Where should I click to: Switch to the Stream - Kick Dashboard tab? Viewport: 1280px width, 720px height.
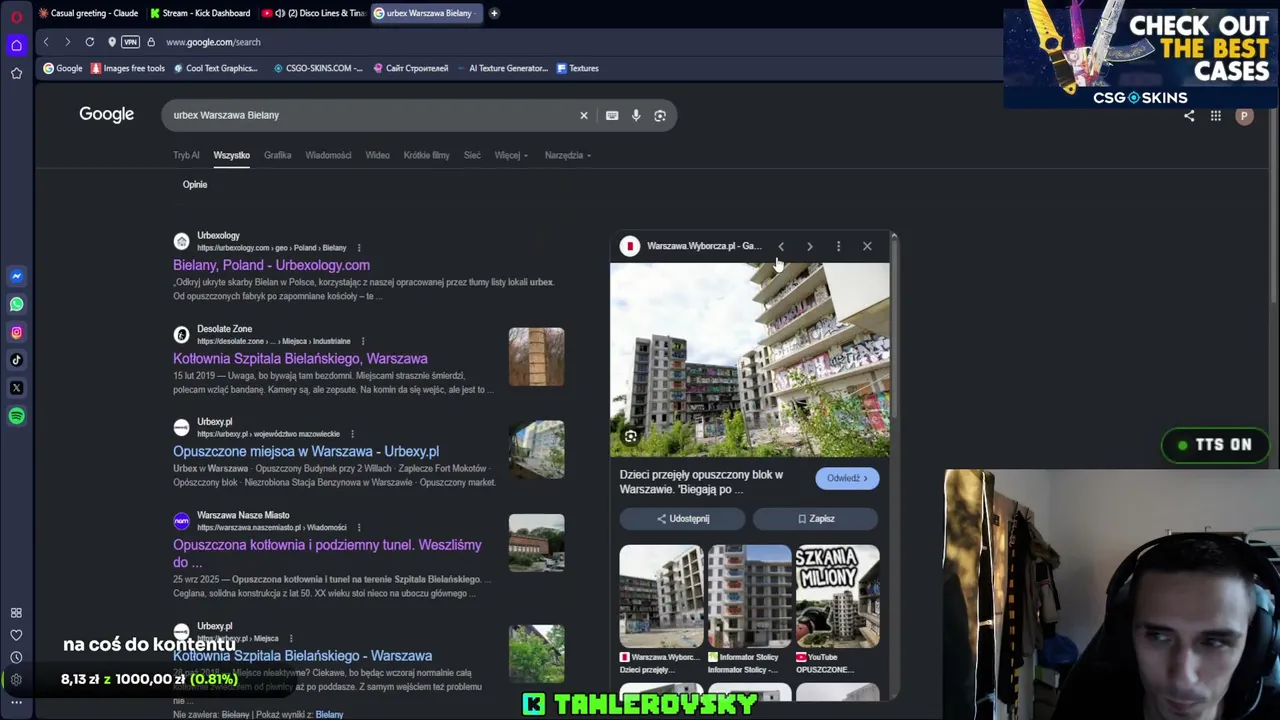pyautogui.click(x=200, y=13)
